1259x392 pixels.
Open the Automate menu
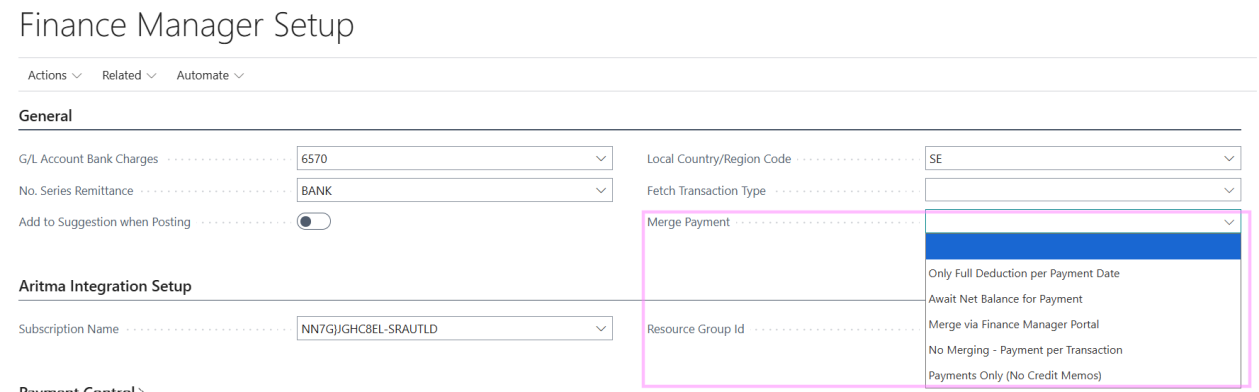pyautogui.click(x=210, y=75)
